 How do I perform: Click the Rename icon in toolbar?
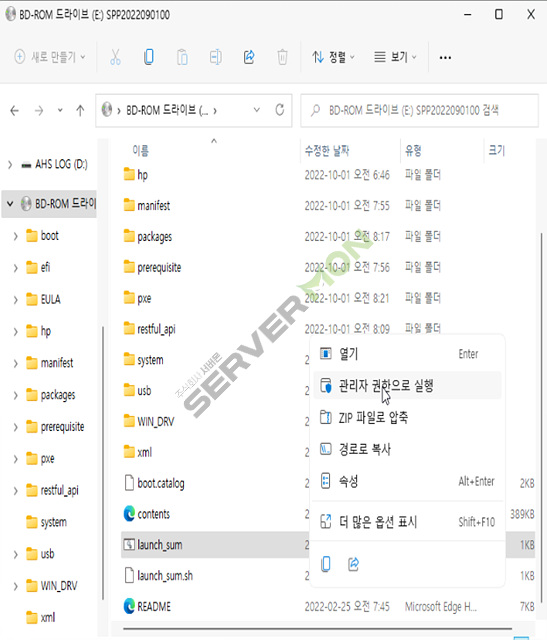[x=216, y=57]
